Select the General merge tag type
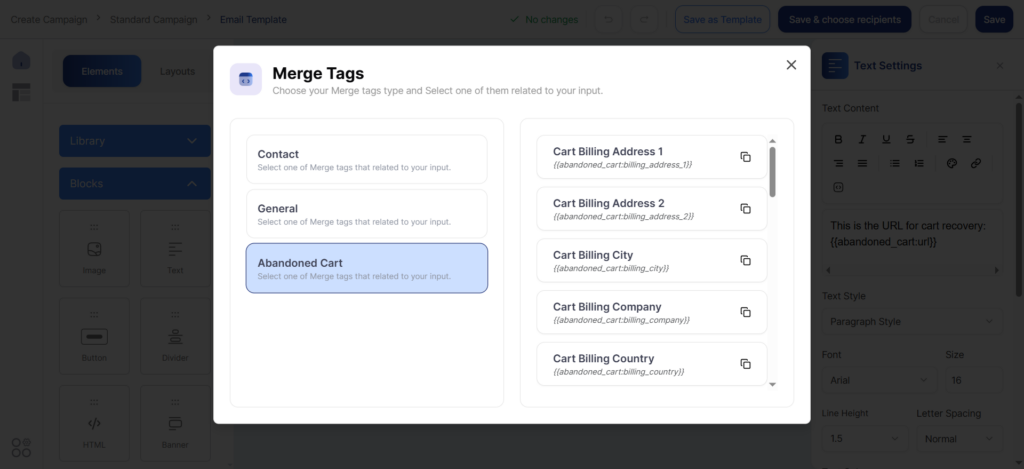The width and height of the screenshot is (1024, 469). click(366, 213)
